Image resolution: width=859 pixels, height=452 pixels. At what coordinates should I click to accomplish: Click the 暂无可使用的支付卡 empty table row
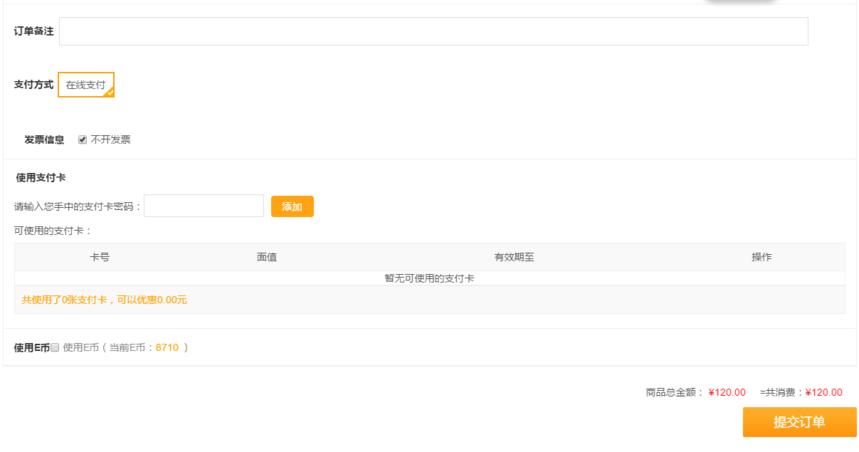[429, 278]
